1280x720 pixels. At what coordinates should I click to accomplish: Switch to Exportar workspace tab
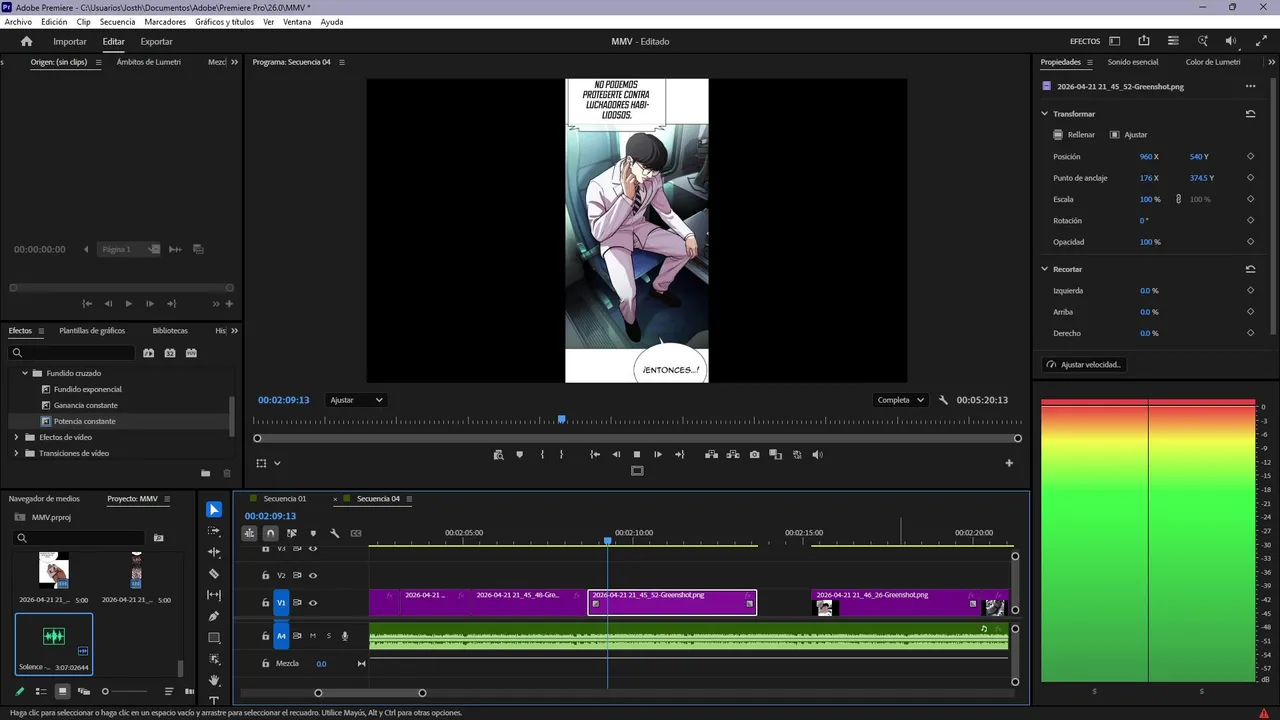pyautogui.click(x=156, y=42)
